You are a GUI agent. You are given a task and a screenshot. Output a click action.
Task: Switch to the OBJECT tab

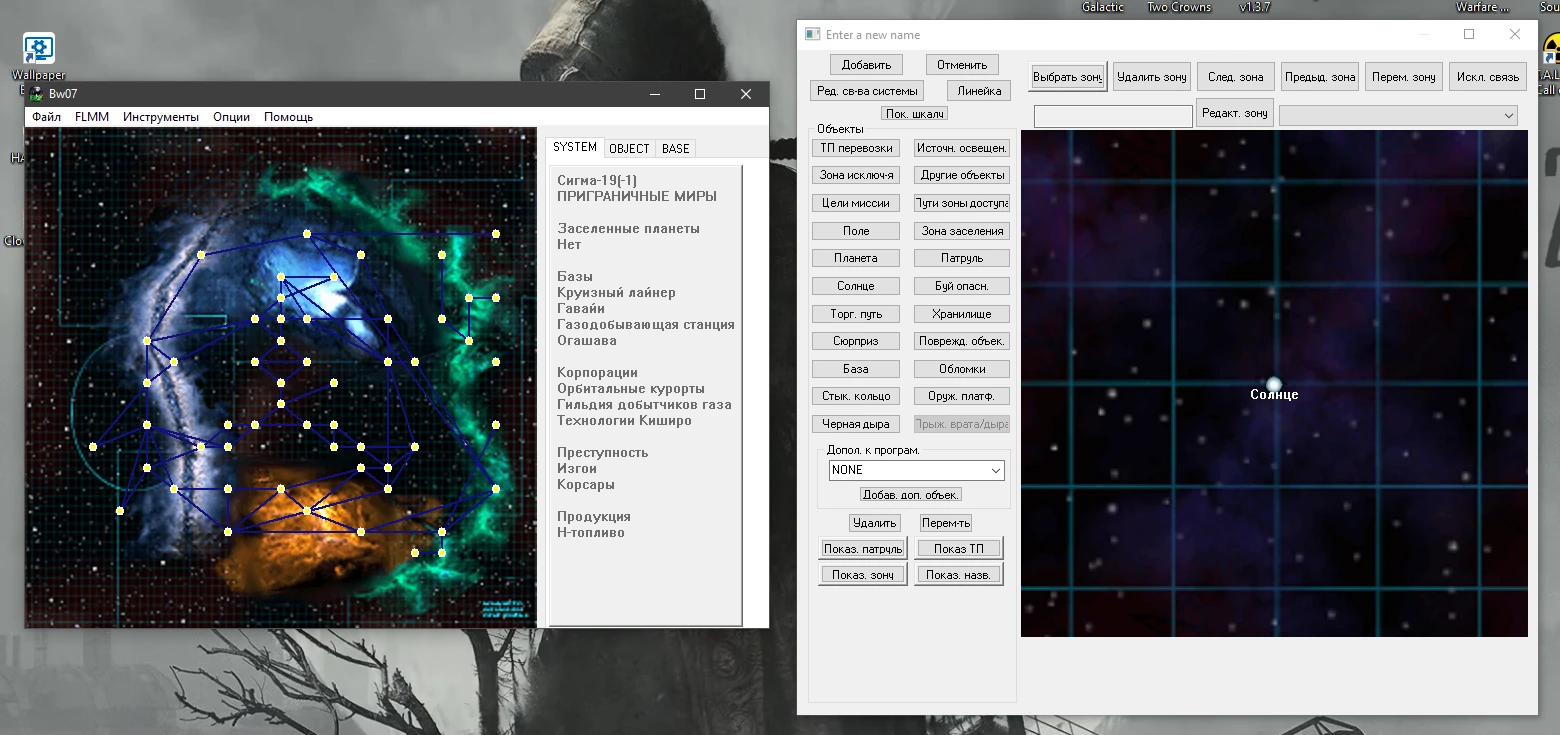coord(629,148)
